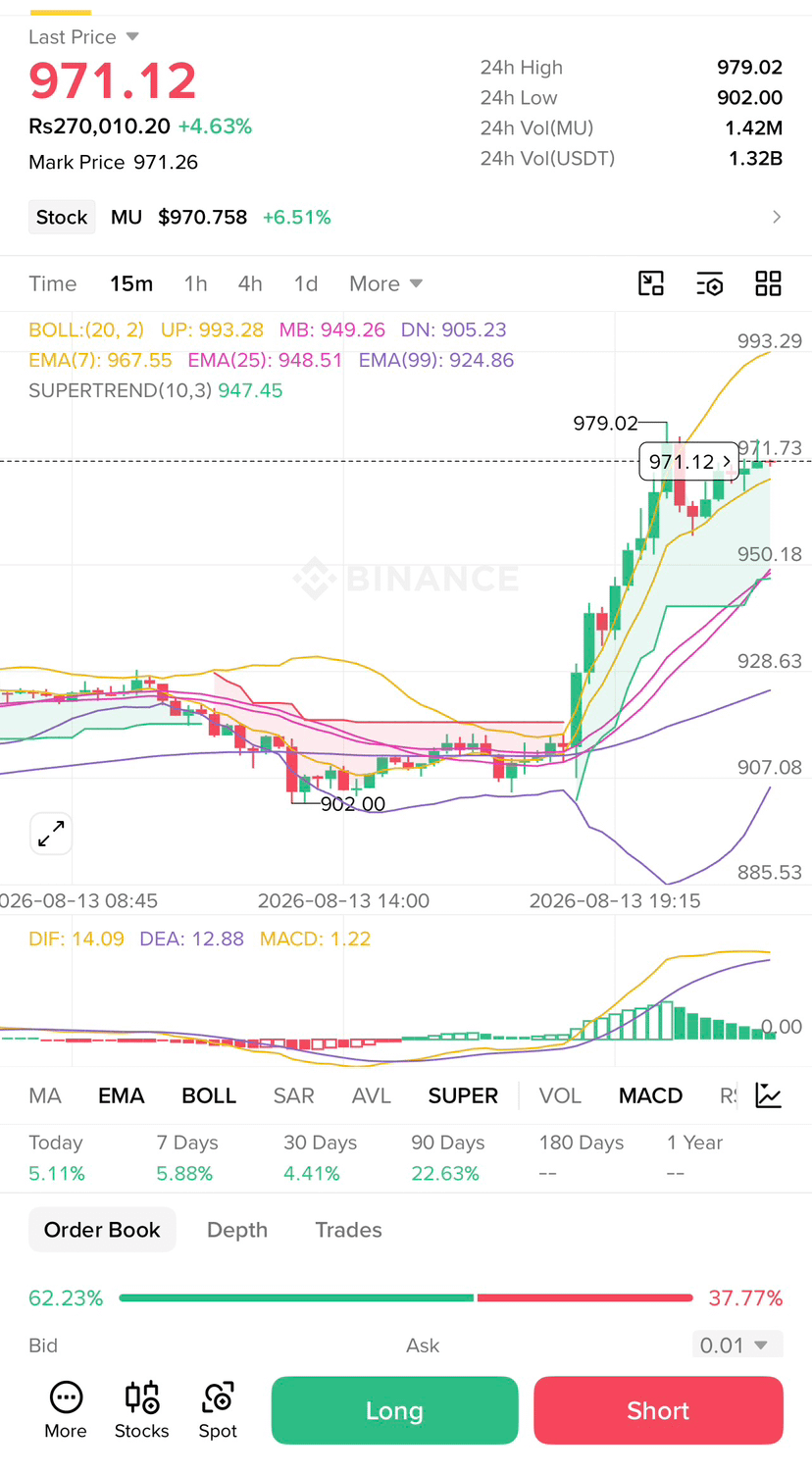Click the 7 Days 5.88% performance

click(x=187, y=1157)
